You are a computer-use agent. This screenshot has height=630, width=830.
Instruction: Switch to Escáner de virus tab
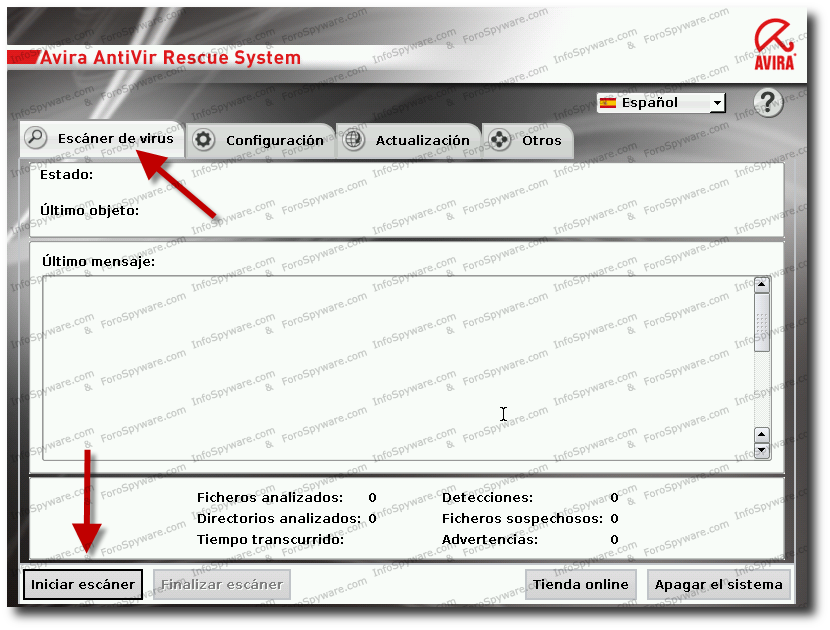(102, 140)
